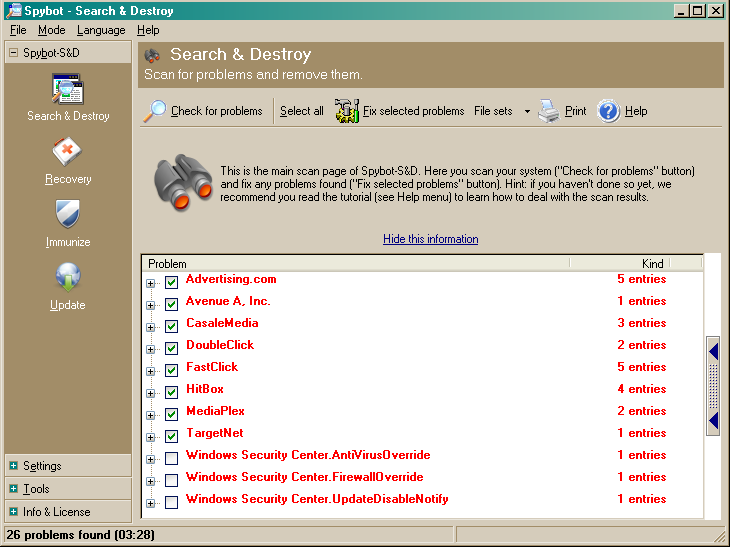The width and height of the screenshot is (730, 547).
Task: Select the MediaPlex problem name text
Action: [215, 411]
